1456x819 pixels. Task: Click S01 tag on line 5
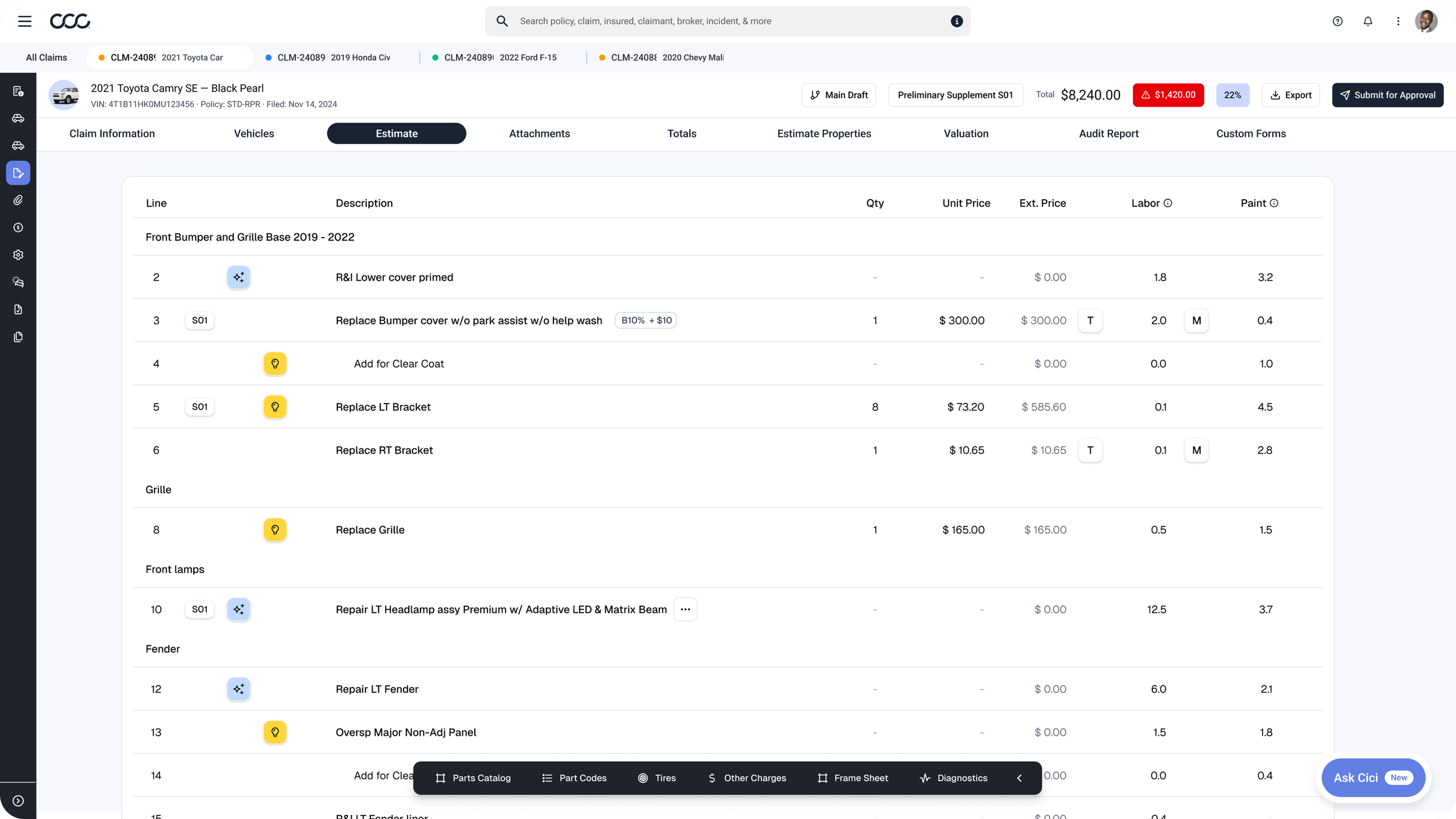click(x=200, y=407)
